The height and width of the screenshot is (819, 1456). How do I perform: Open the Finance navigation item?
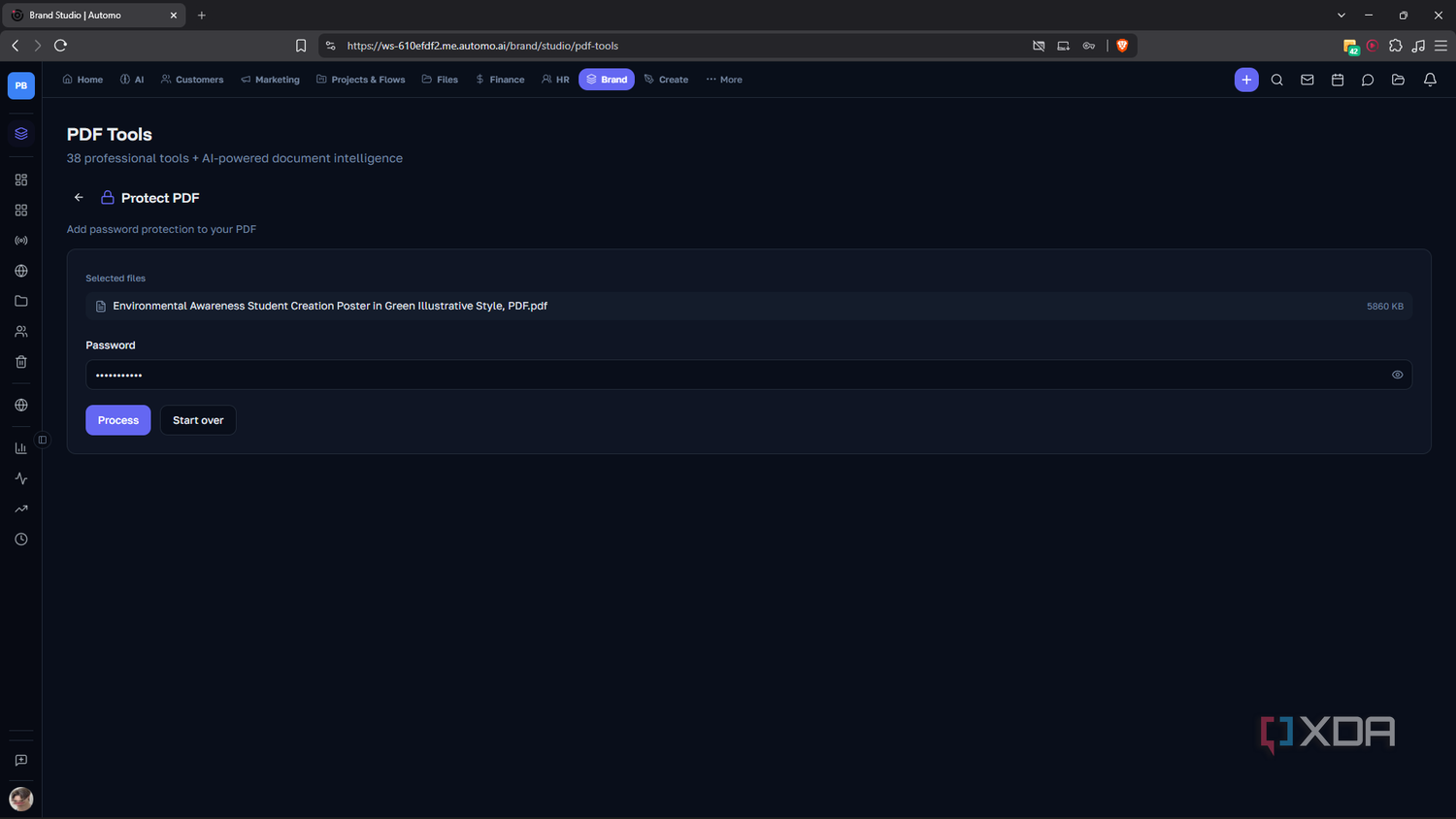(500, 80)
